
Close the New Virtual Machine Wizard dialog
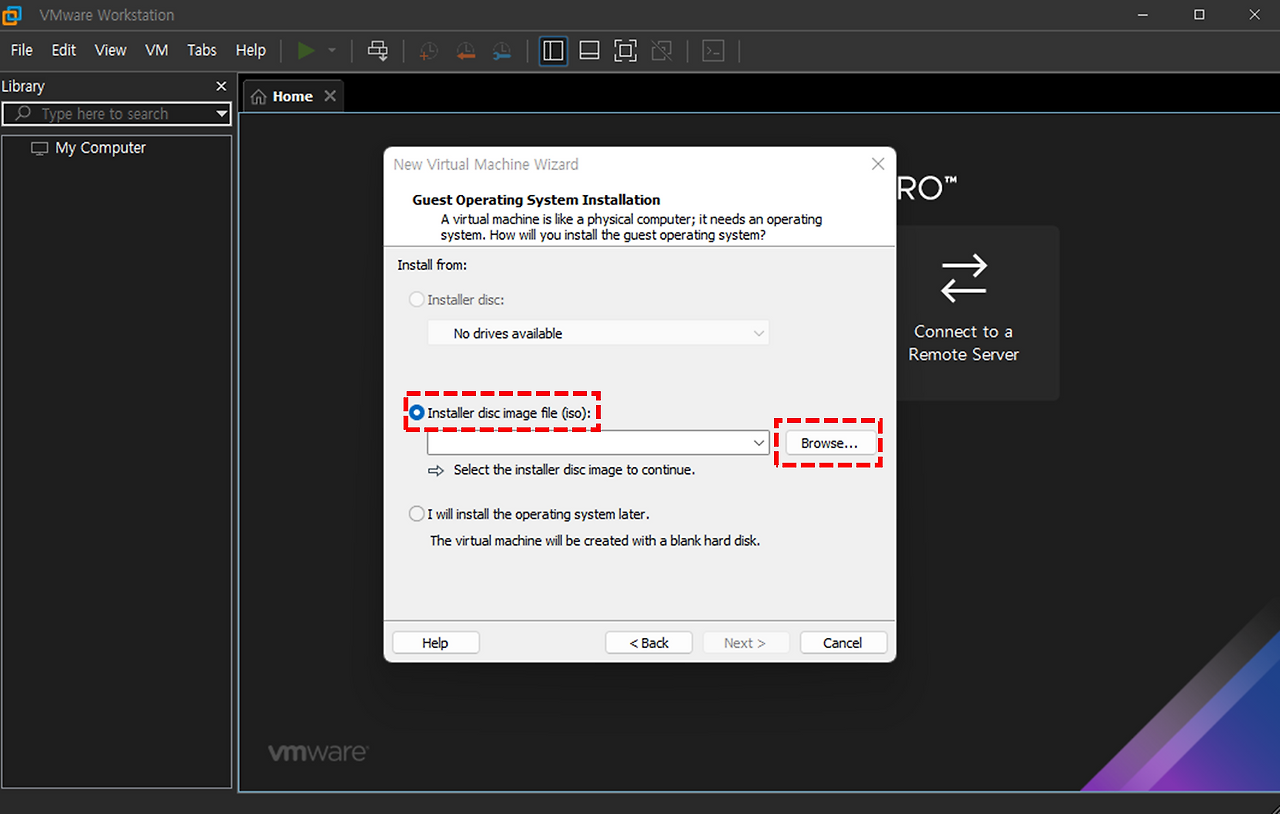[x=878, y=164]
